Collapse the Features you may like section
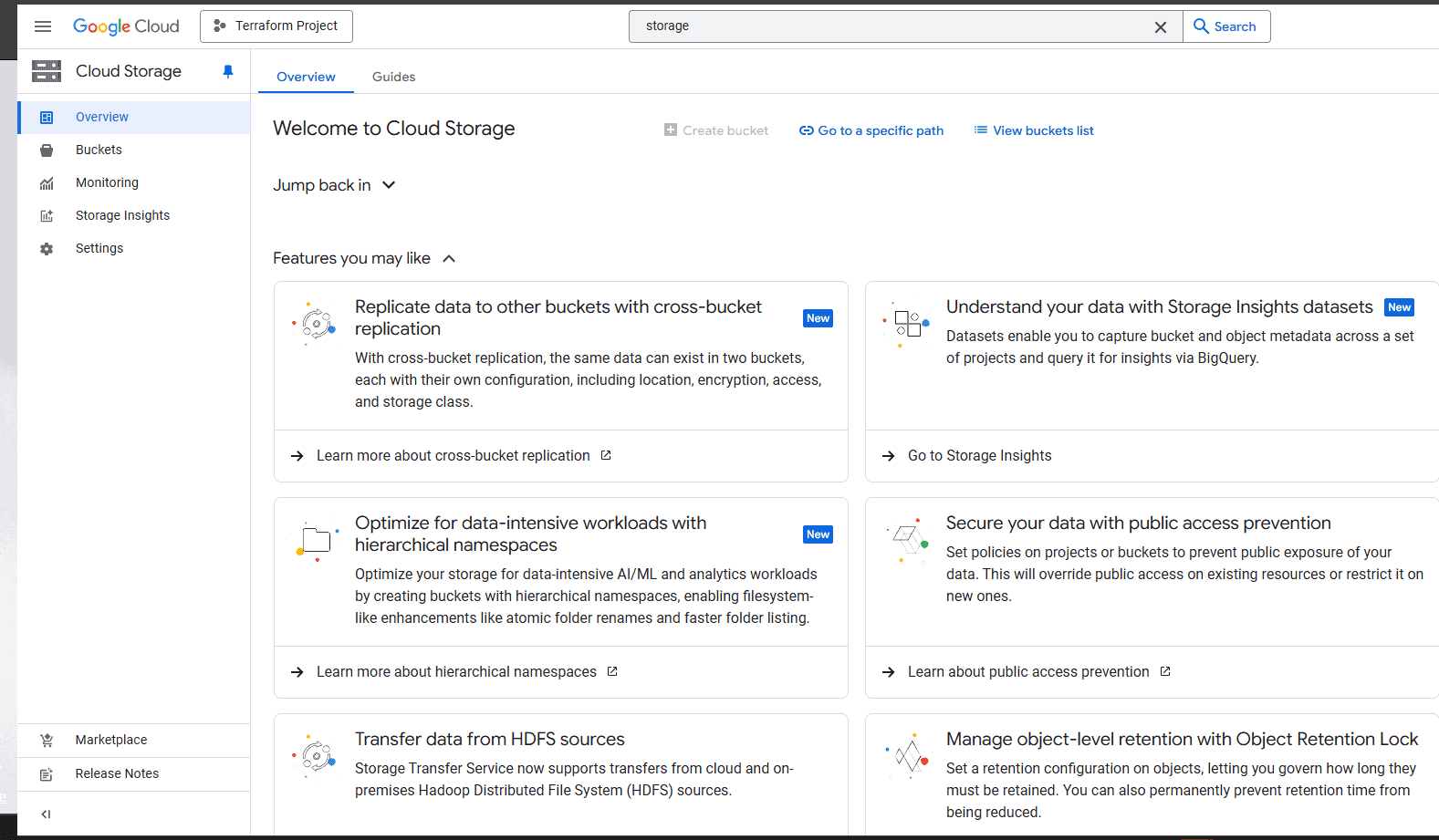 (364, 258)
